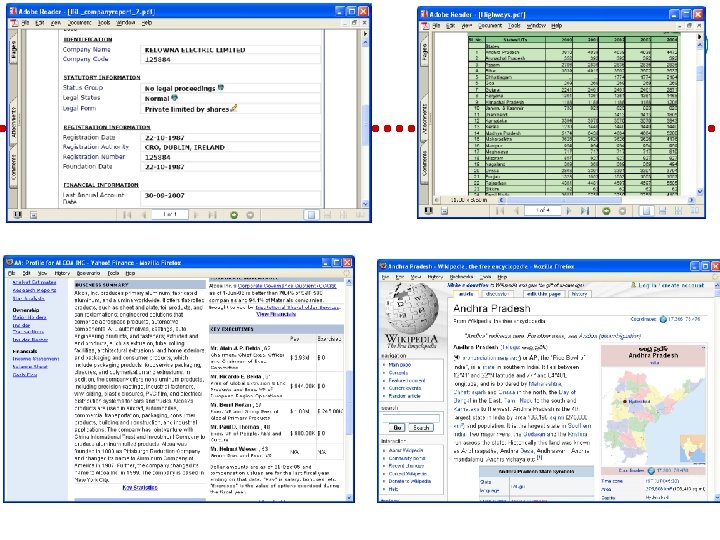The image size is (720, 540).
Task: Click Adobe PDF icon in company report menu bar
Action: pos(14,22)
